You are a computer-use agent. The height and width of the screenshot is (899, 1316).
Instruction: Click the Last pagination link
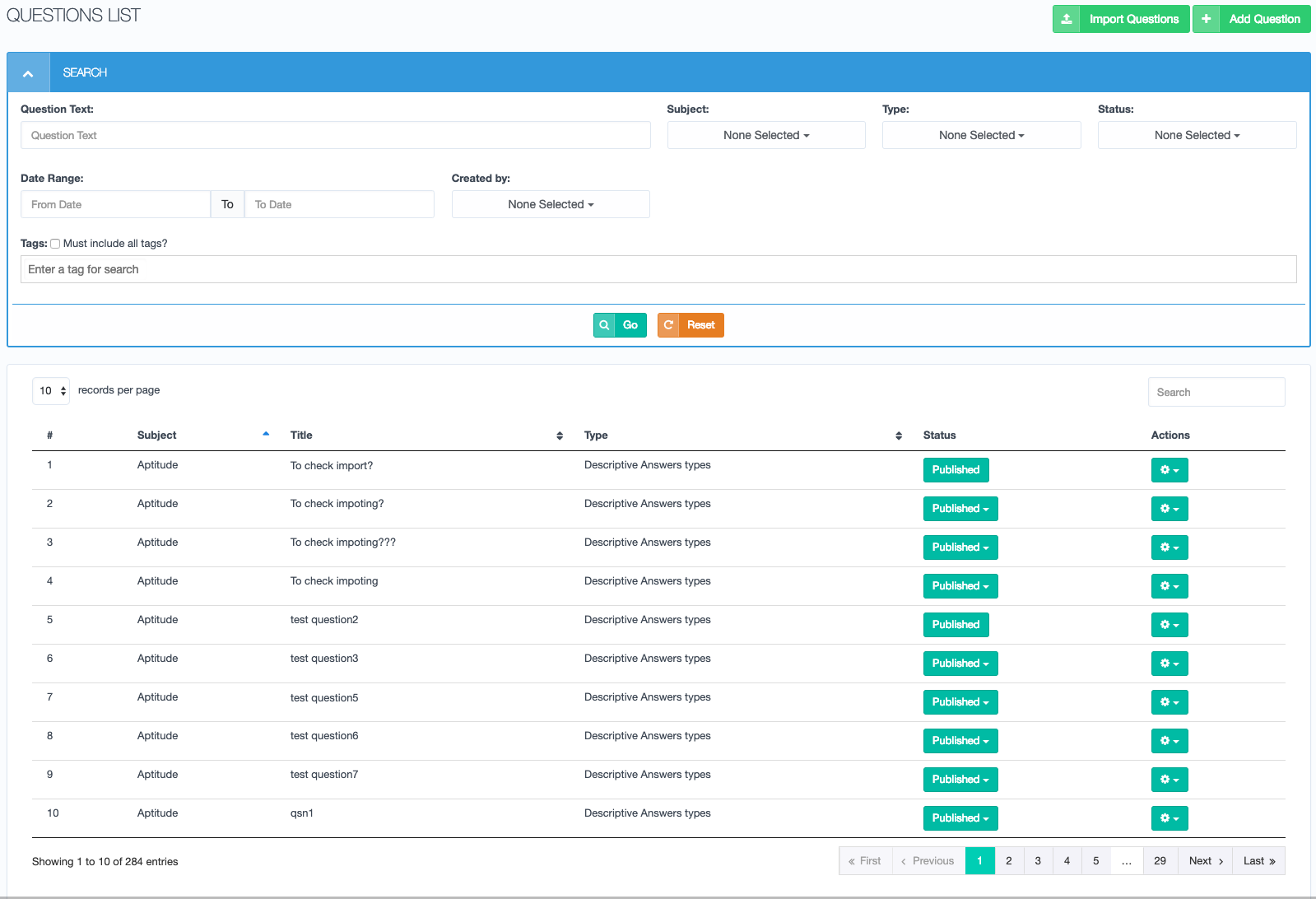click(x=1258, y=861)
